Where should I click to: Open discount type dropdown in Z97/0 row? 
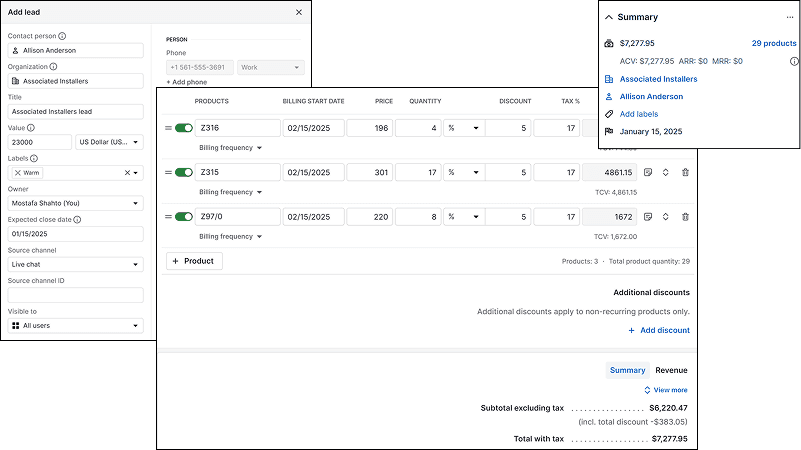pos(464,217)
